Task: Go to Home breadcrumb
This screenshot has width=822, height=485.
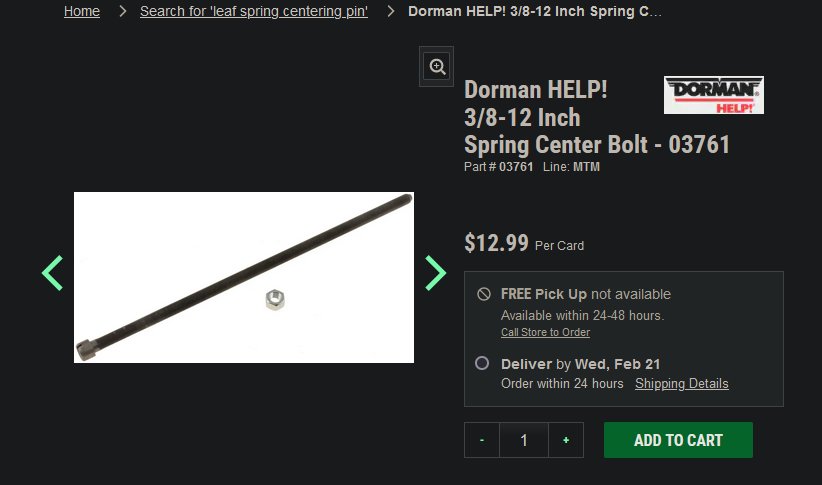Action: [x=82, y=11]
